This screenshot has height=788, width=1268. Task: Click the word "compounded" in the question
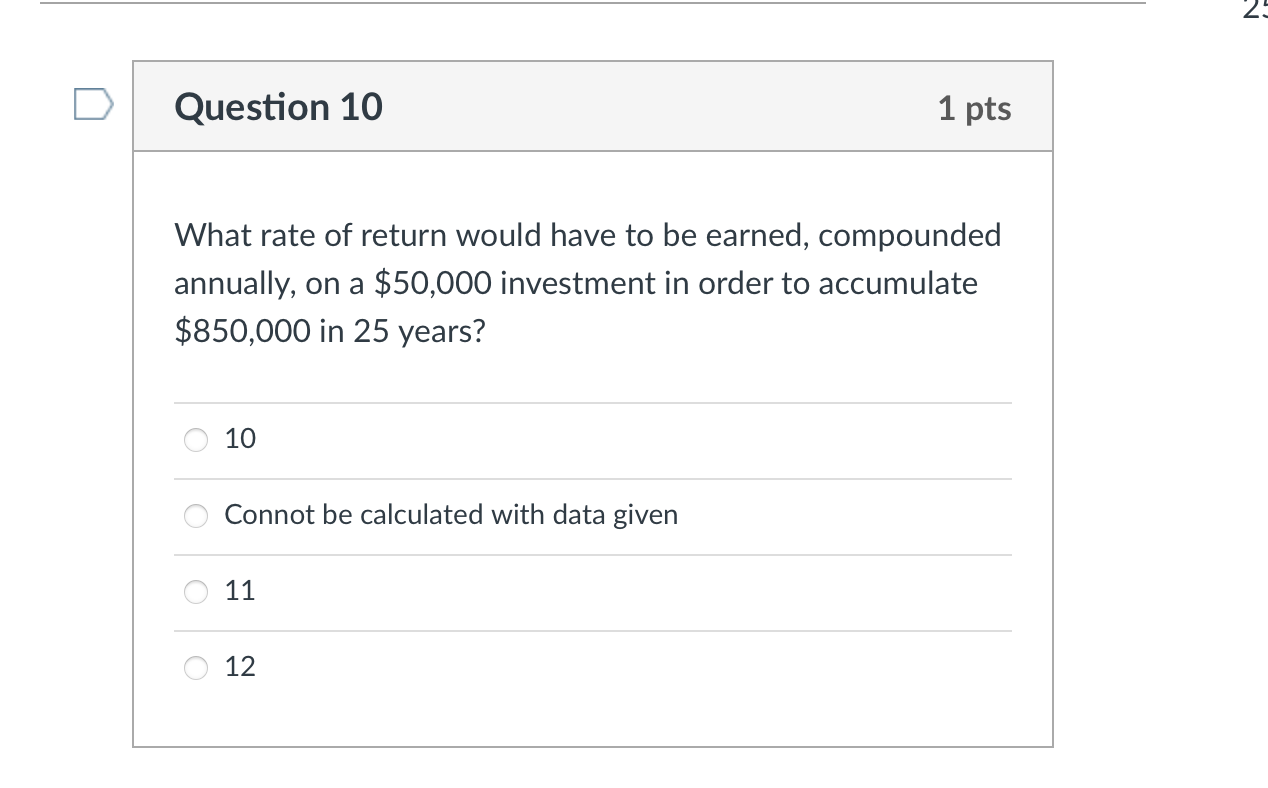tap(910, 236)
